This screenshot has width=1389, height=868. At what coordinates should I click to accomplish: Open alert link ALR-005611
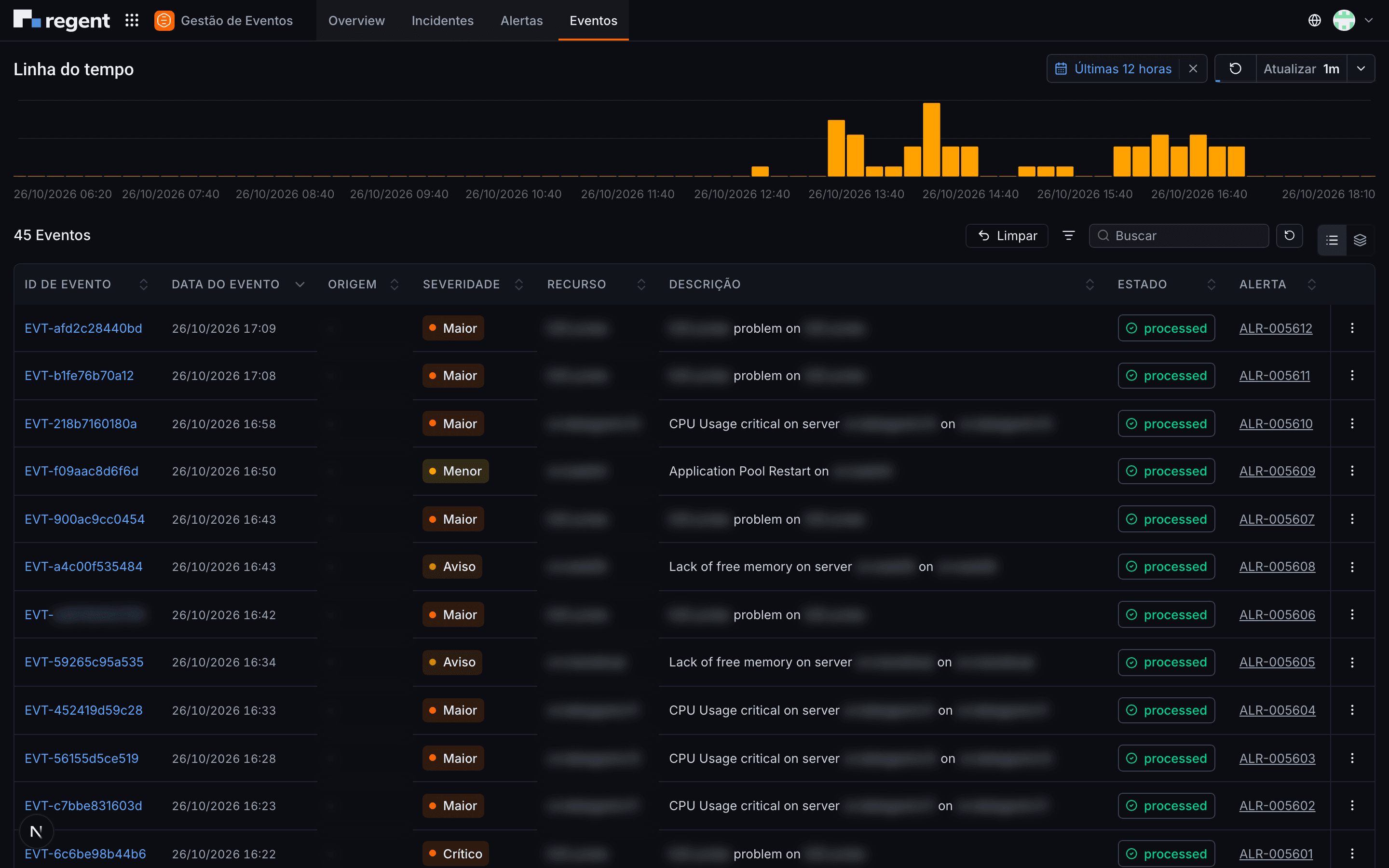[x=1275, y=376]
